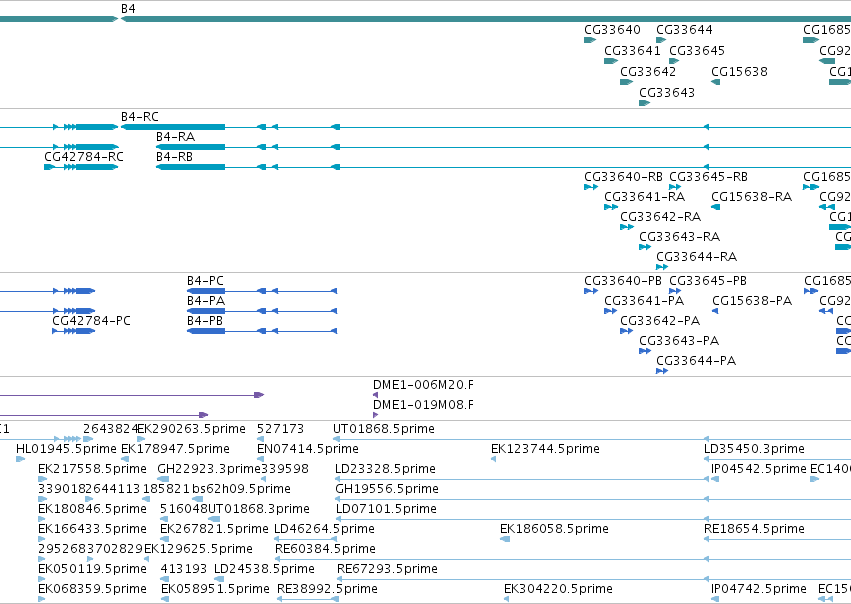Open the CG33641-RA transcript label
This screenshot has height=604, width=851.
(x=645, y=196)
